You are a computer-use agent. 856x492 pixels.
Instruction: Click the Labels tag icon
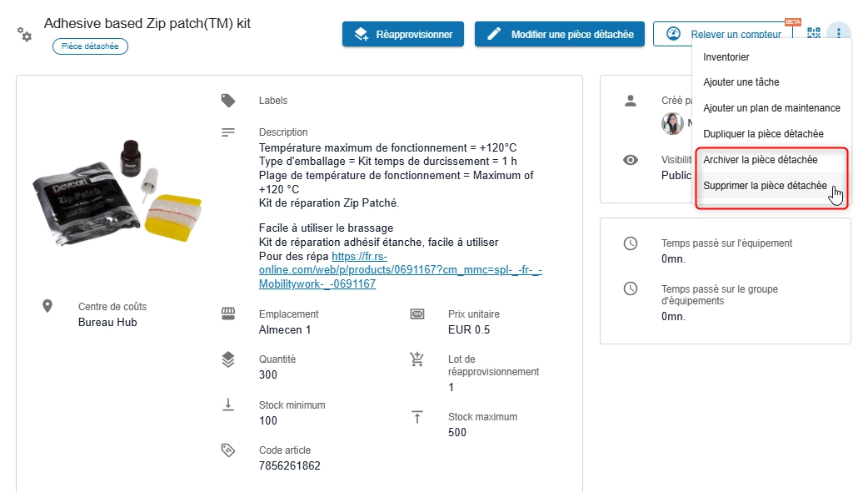[228, 100]
